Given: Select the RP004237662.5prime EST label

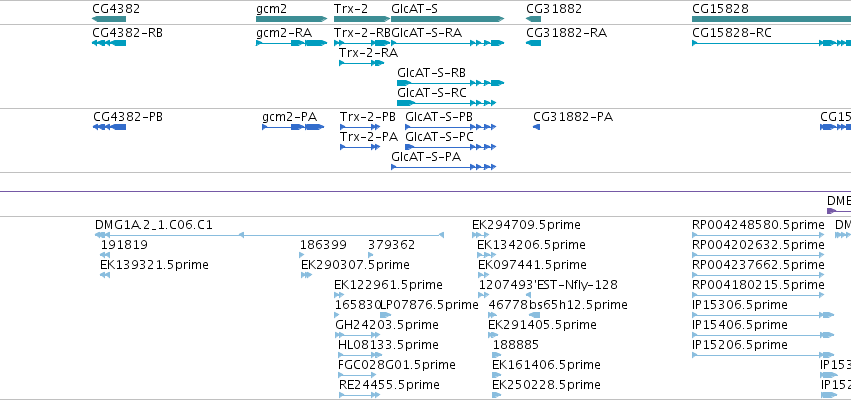Looking at the screenshot, I should tap(758, 265).
